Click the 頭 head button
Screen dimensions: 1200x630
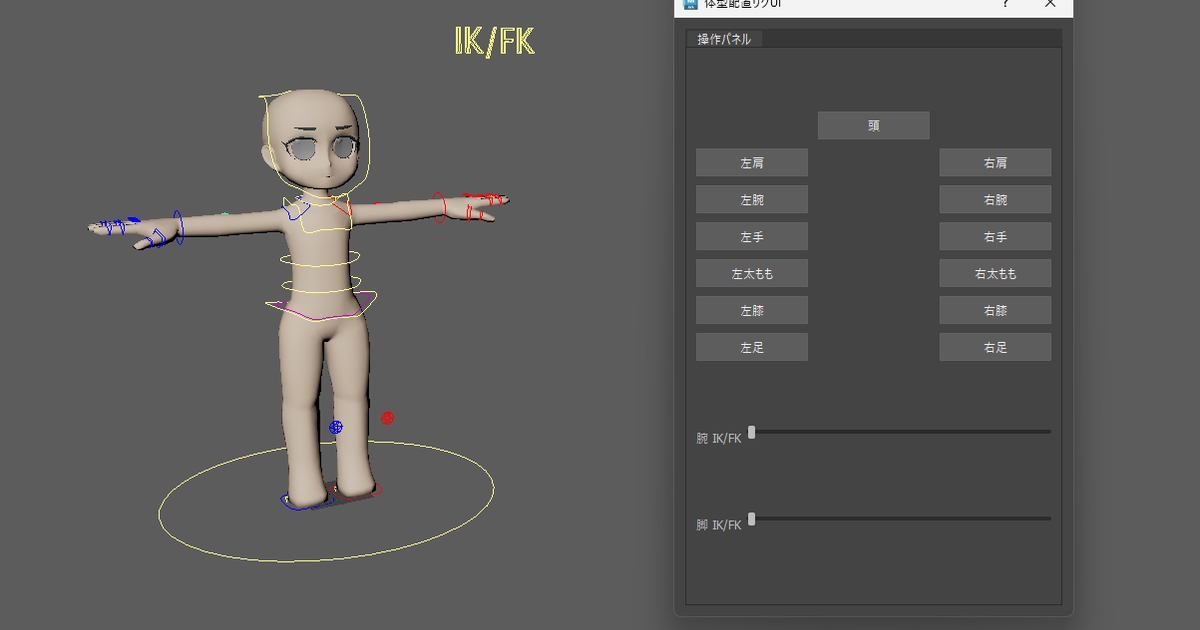click(874, 125)
